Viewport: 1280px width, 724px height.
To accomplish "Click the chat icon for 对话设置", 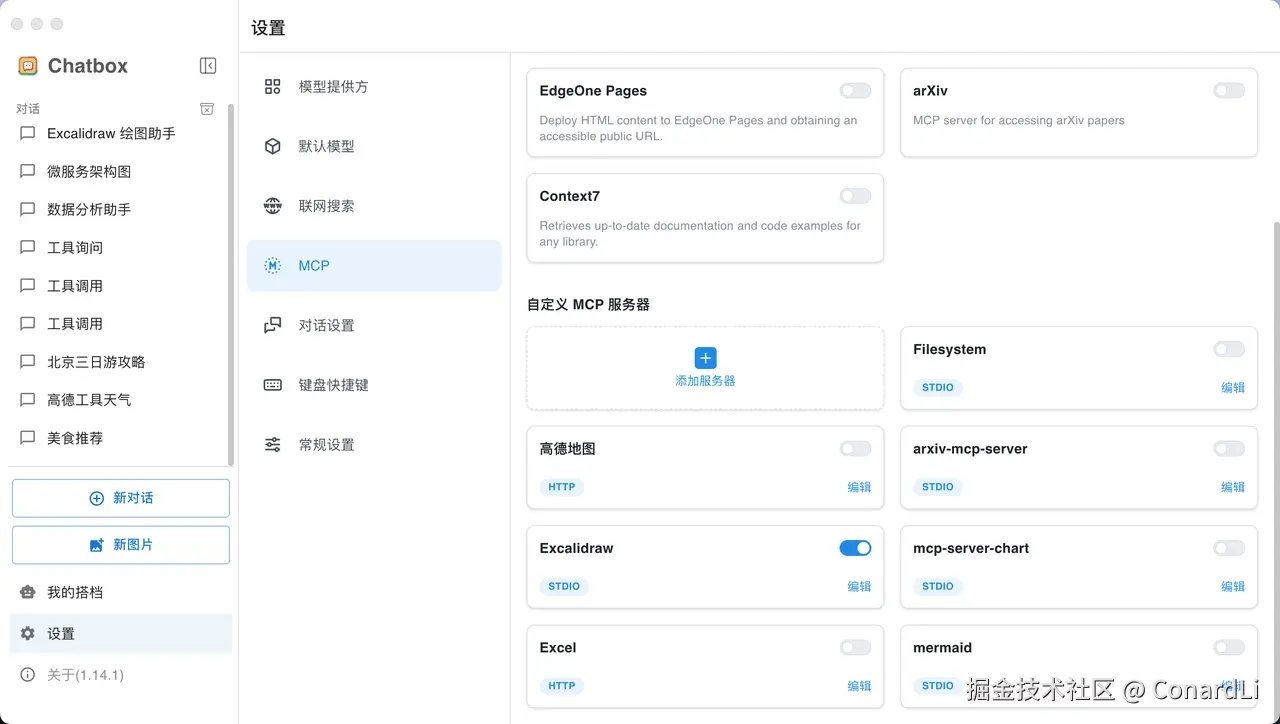I will [x=272, y=325].
